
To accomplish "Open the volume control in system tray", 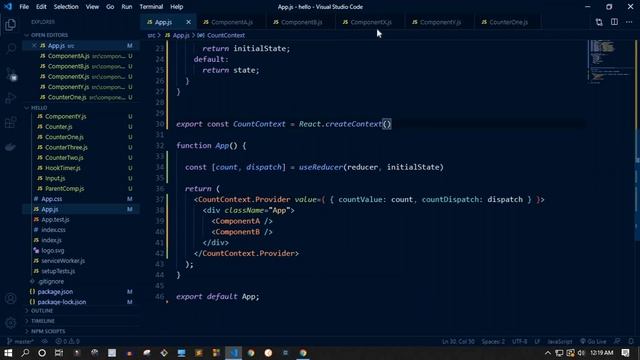I will coord(581,353).
